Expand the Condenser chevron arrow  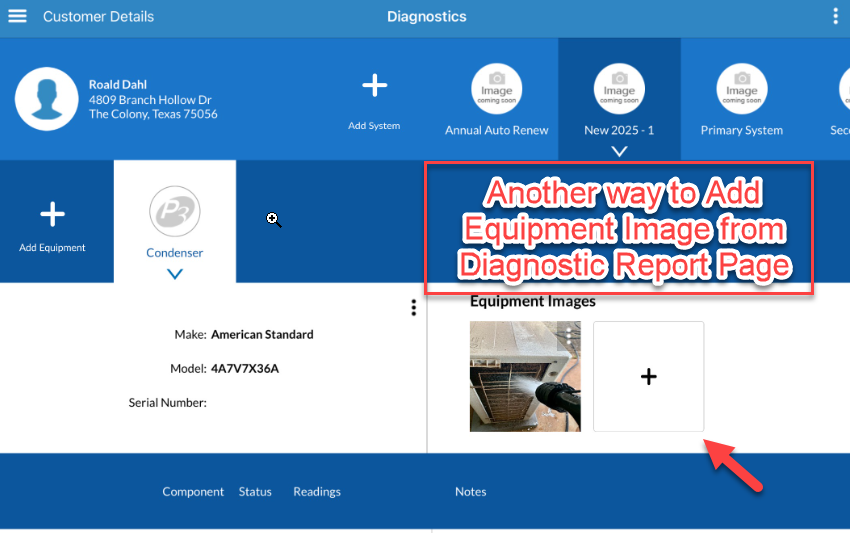[x=175, y=274]
